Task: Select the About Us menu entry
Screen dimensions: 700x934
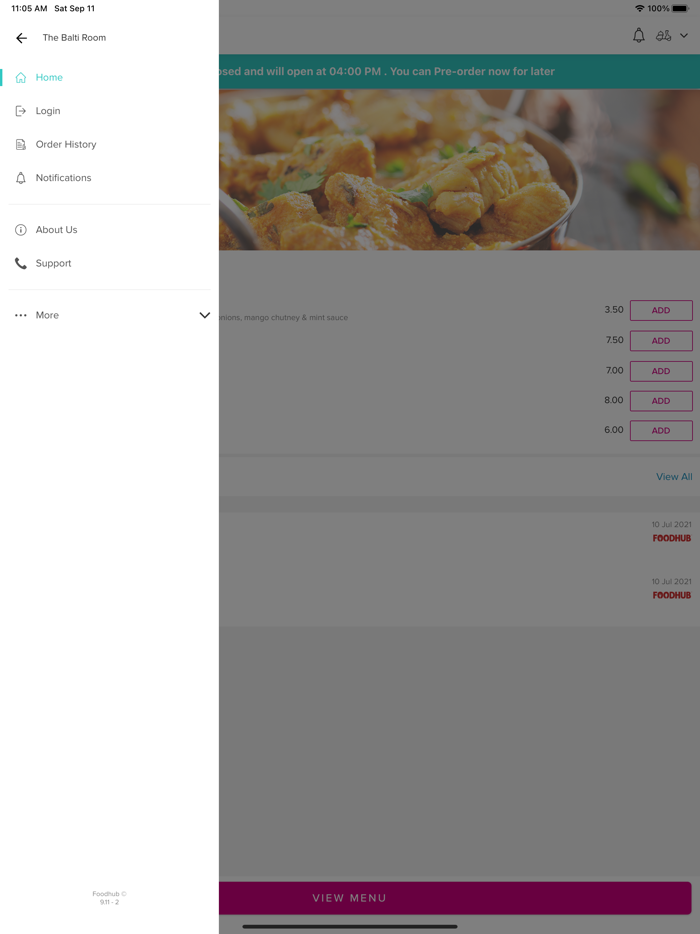Action: click(x=57, y=230)
